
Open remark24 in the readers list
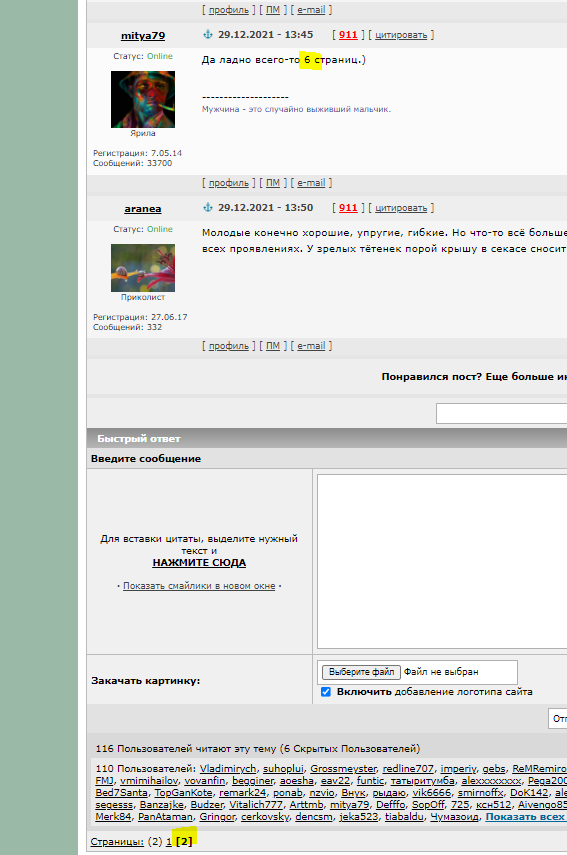(x=242, y=793)
